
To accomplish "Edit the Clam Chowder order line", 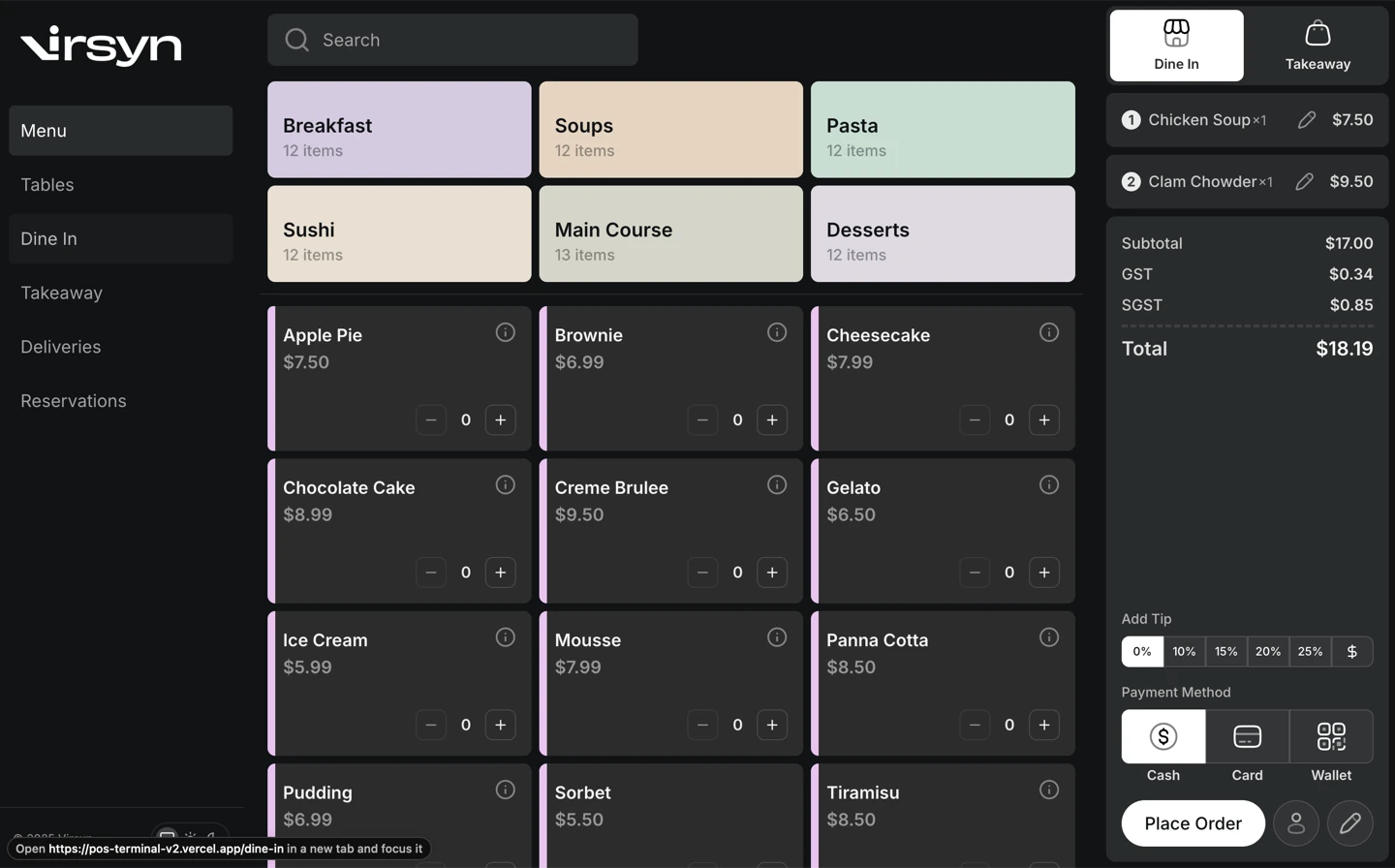I will click(x=1305, y=181).
